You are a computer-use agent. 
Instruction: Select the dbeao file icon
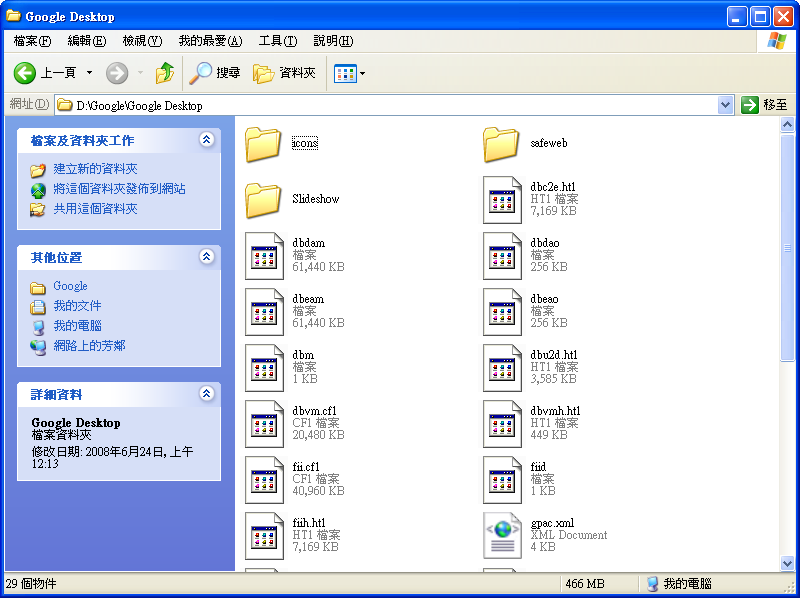502,312
